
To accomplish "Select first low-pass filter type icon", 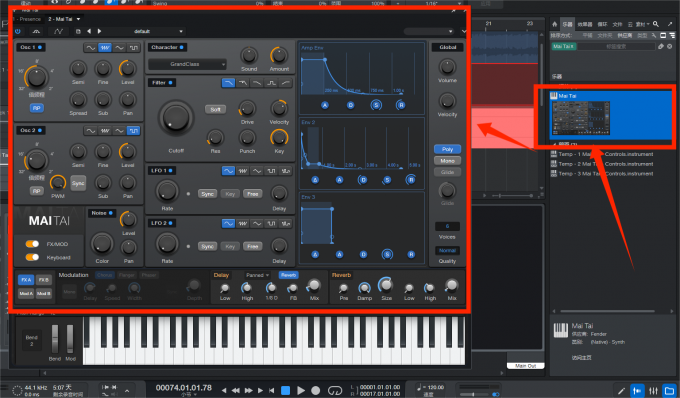I will point(228,83).
